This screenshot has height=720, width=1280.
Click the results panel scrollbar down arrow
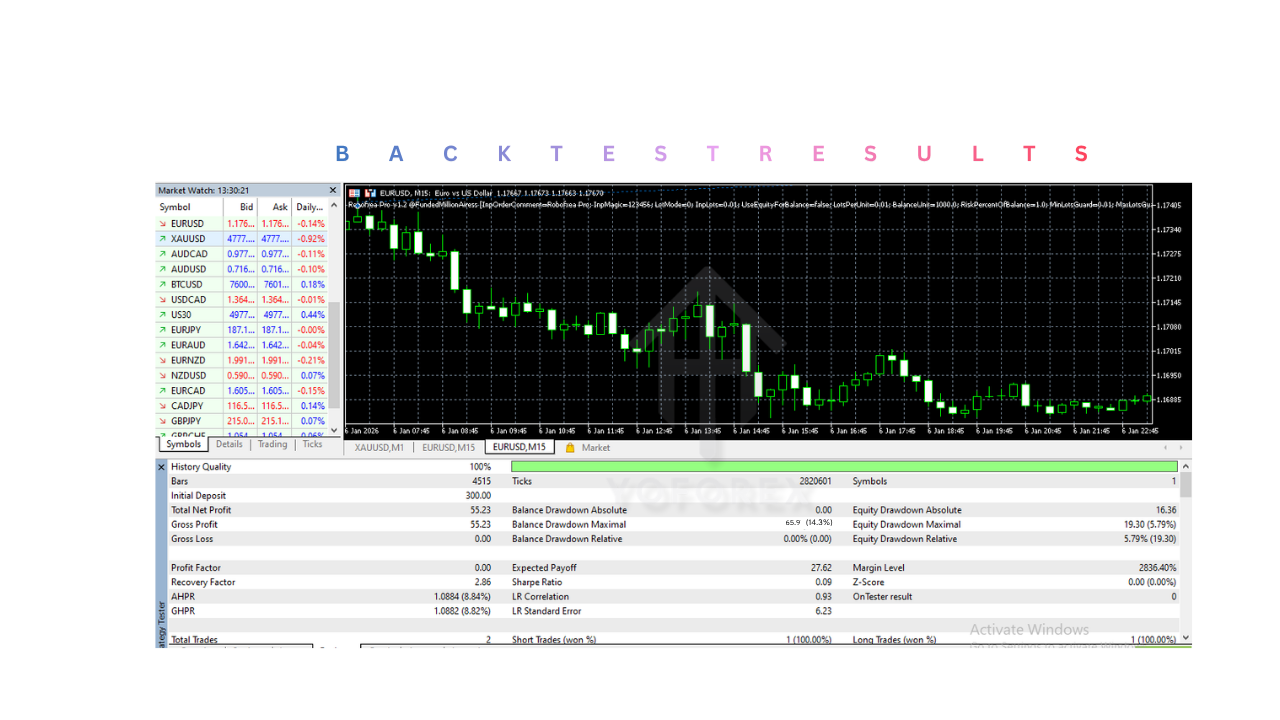(x=1184, y=637)
